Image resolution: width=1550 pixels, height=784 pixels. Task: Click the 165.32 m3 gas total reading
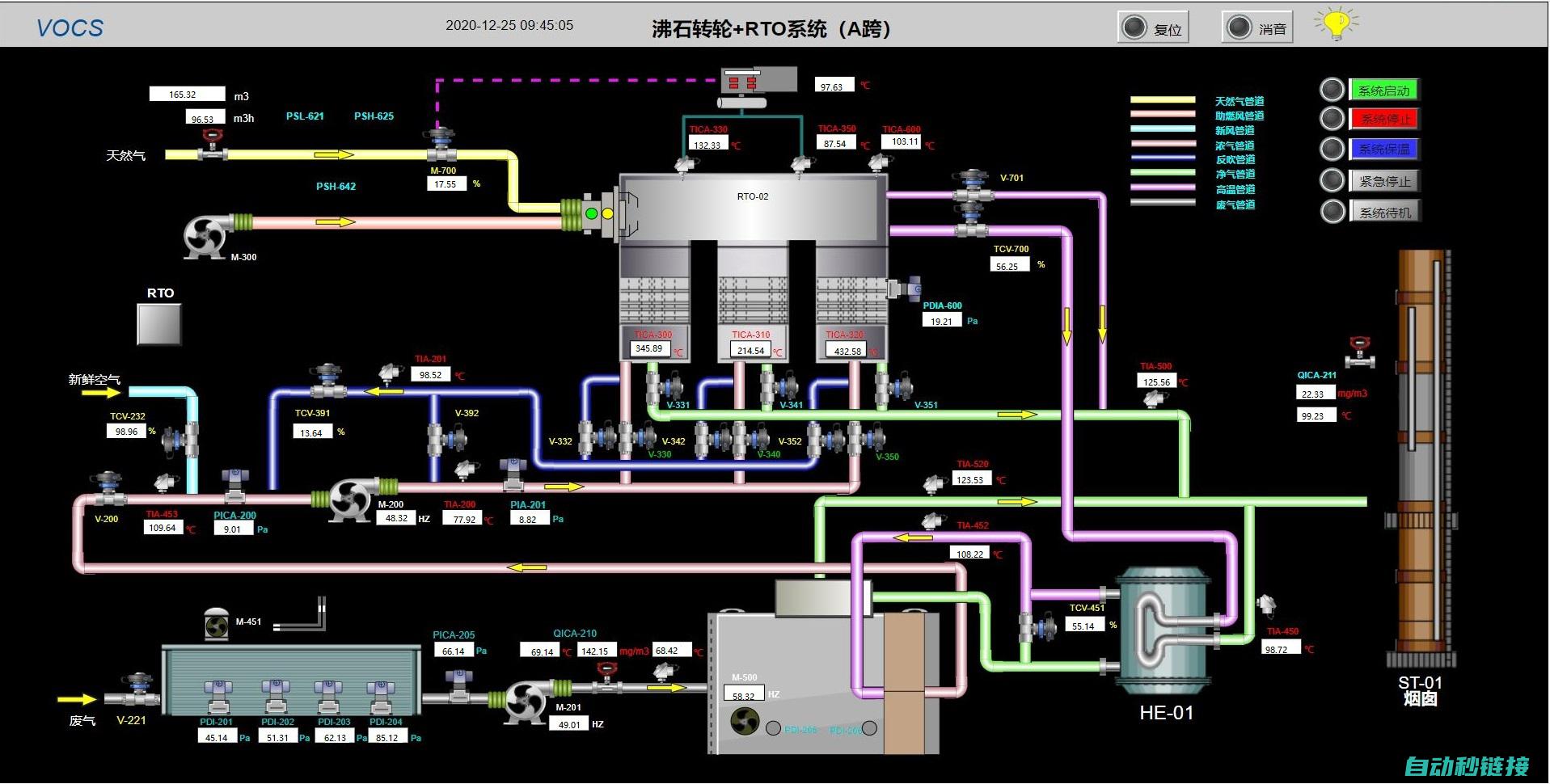pos(187,94)
